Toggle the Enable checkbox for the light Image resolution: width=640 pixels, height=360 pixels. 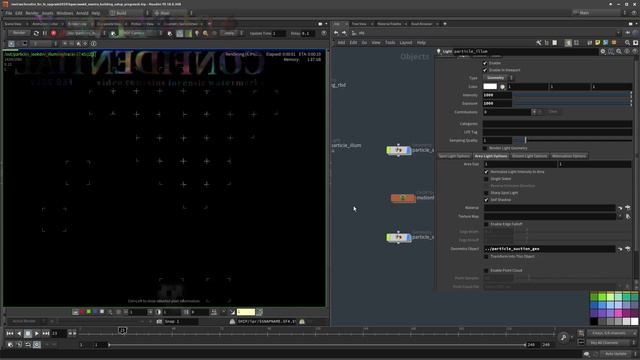tap(485, 63)
